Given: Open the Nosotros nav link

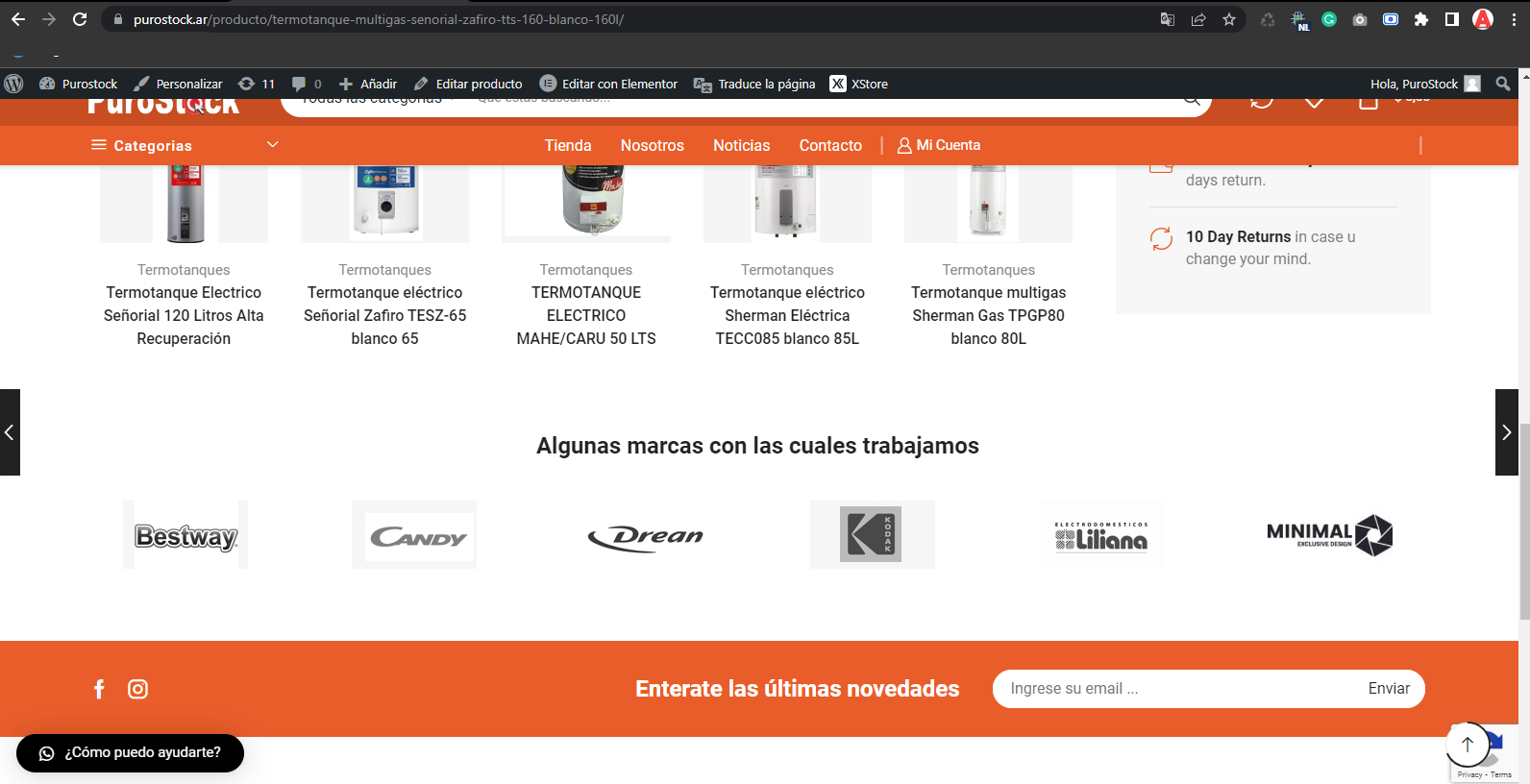Looking at the screenshot, I should tap(653, 145).
